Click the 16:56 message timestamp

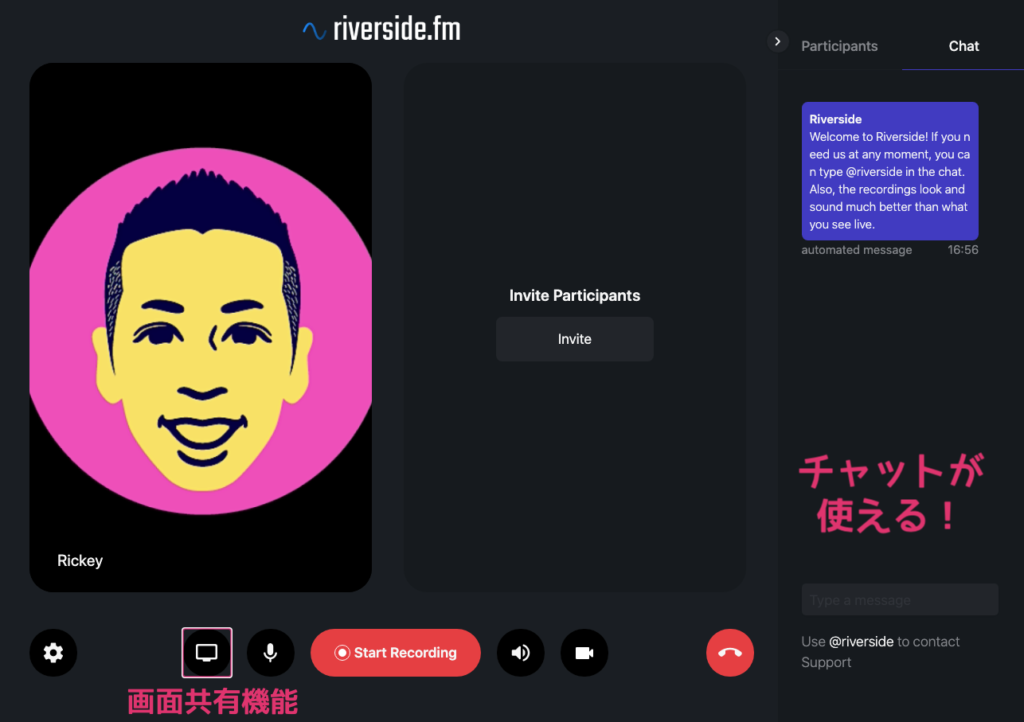(963, 250)
